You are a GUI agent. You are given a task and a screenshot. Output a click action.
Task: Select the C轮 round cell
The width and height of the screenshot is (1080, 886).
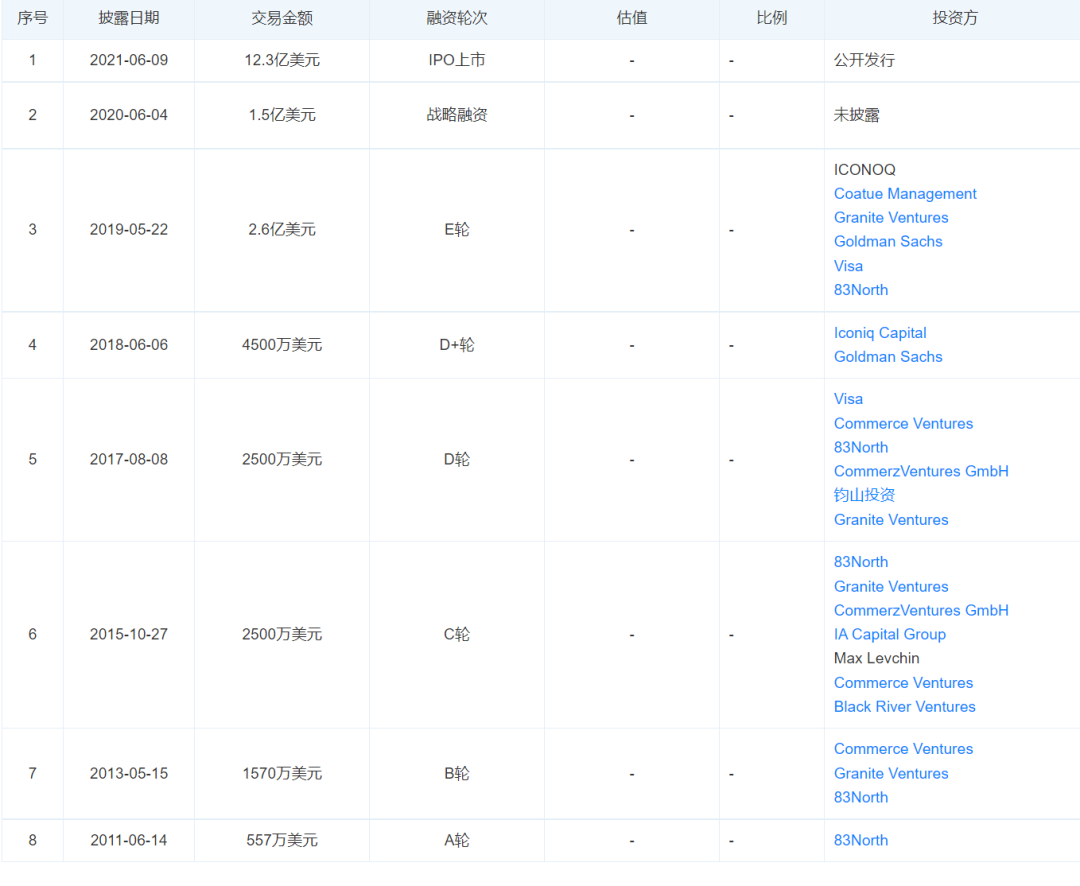coord(457,634)
